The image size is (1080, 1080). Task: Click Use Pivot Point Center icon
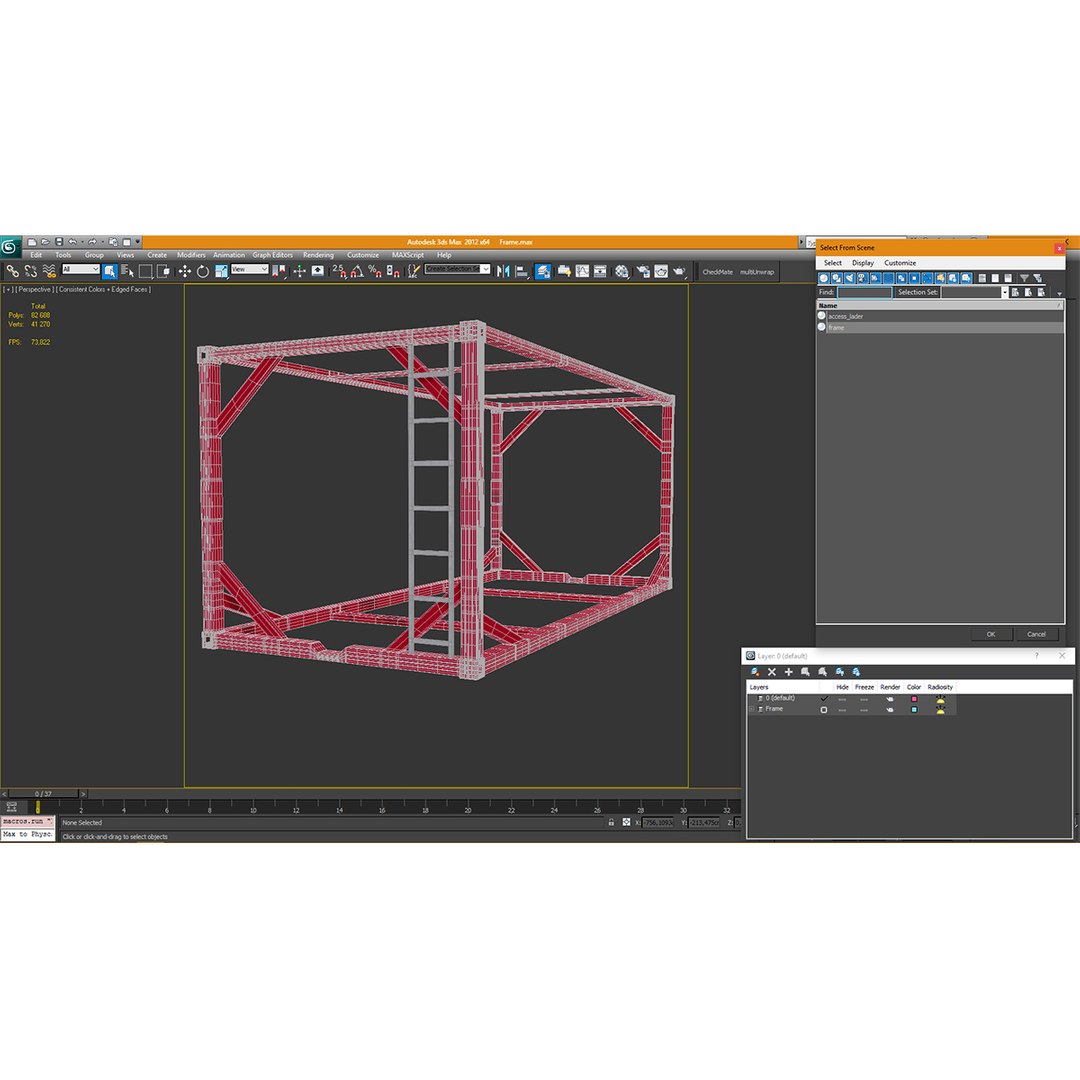coord(279,271)
